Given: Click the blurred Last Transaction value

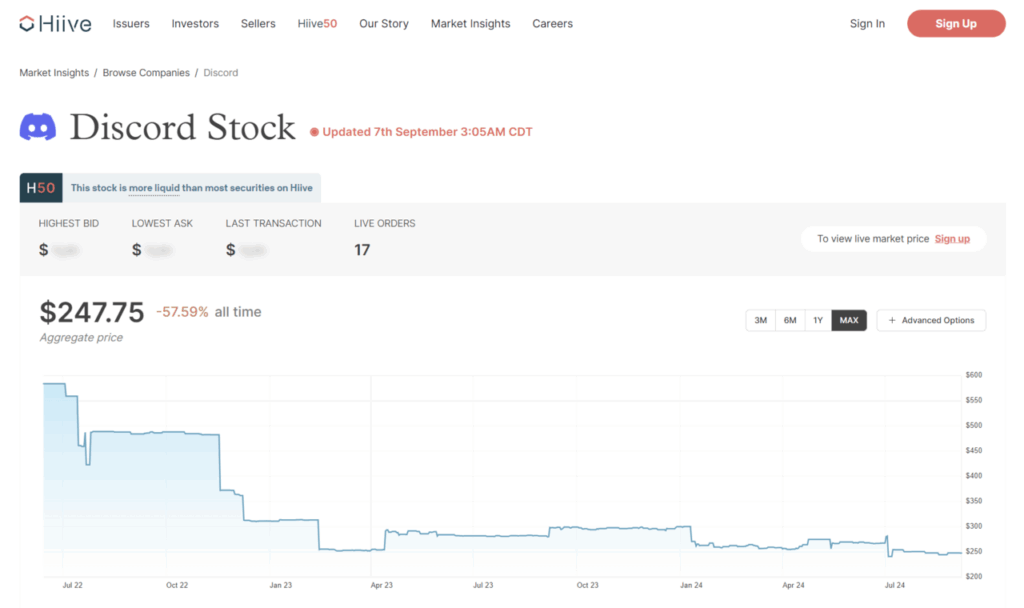Looking at the screenshot, I should [253, 250].
